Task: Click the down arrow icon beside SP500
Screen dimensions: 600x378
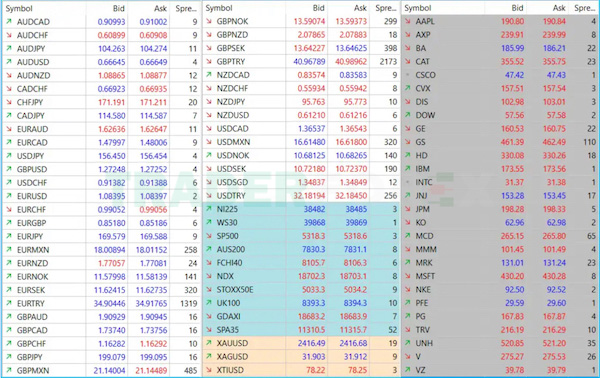Action: point(209,236)
